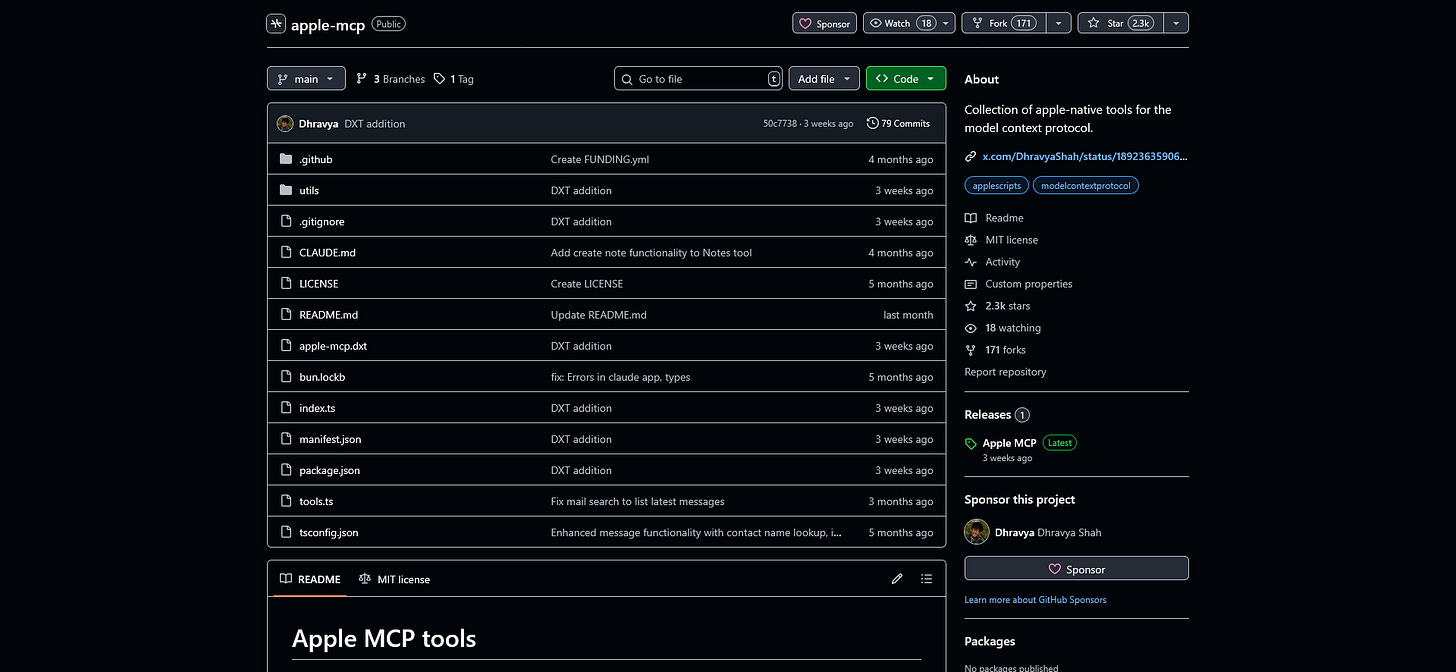The image size is (1456, 672).
Task: Open the Packages heading link
Action: pyautogui.click(x=990, y=642)
